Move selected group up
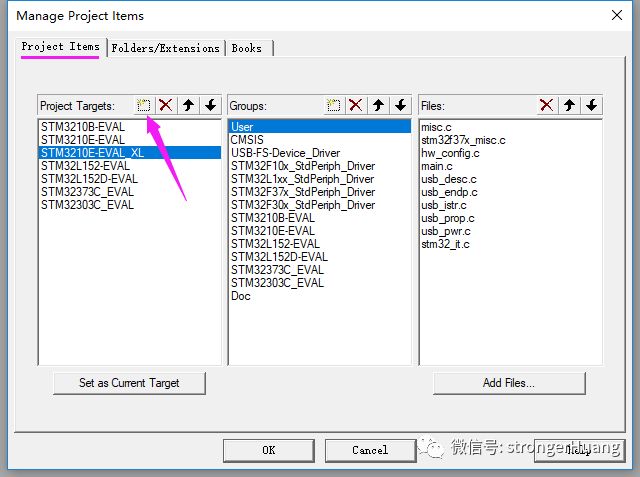640x477 pixels. 378,105
